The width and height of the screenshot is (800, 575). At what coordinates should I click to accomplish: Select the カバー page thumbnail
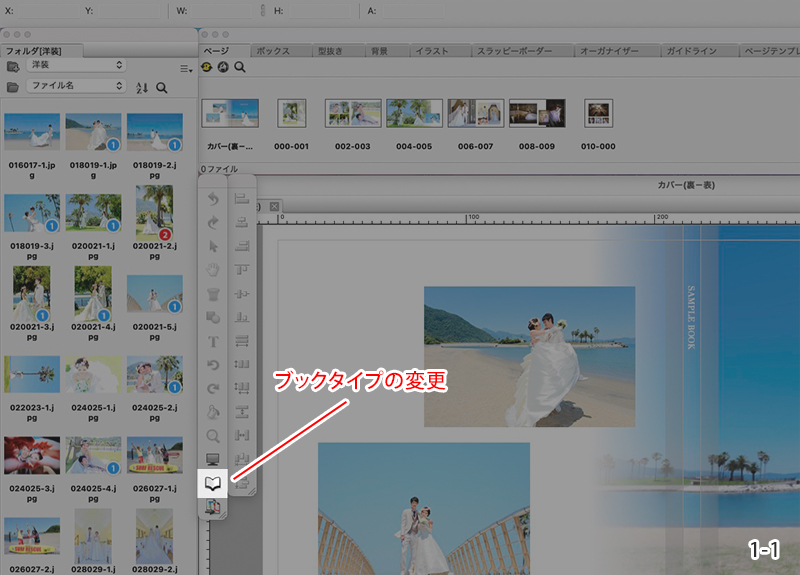tap(230, 113)
